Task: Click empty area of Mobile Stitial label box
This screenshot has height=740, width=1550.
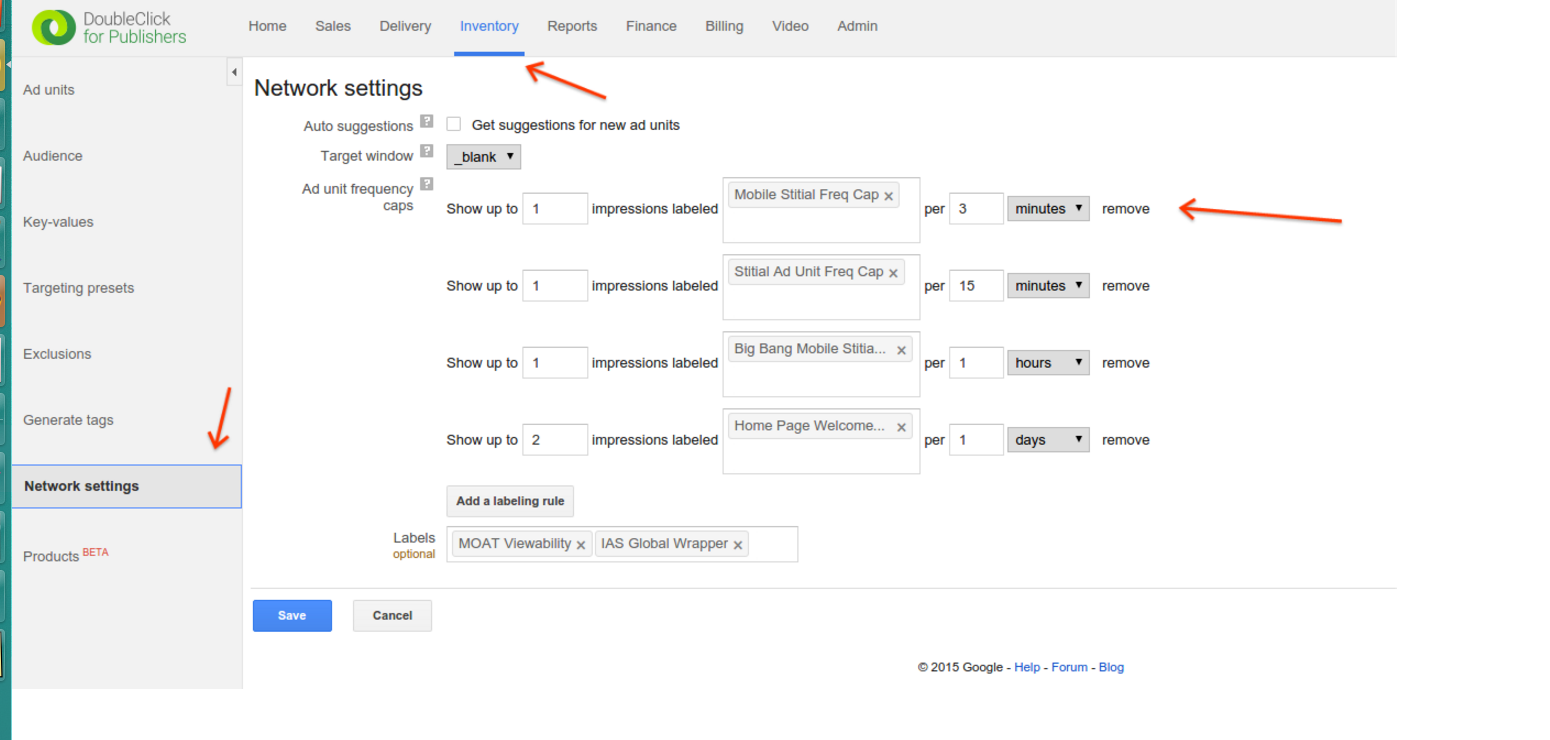Action: pos(821,226)
